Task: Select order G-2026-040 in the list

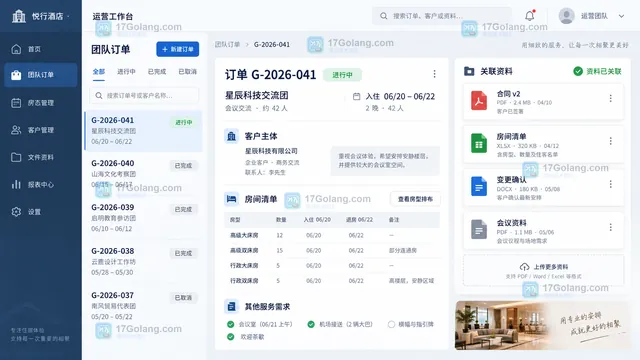Action: 143,174
